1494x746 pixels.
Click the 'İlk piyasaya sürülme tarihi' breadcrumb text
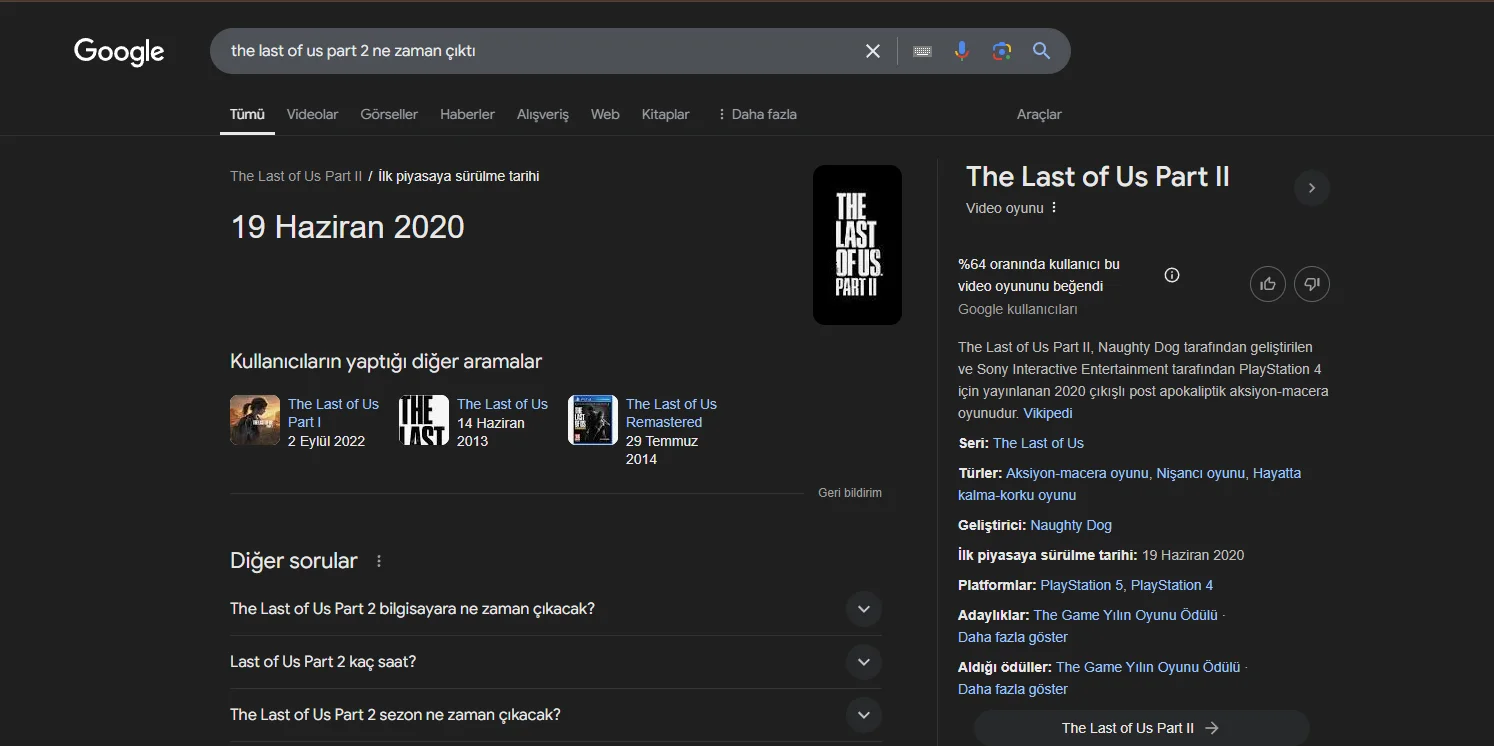459,176
